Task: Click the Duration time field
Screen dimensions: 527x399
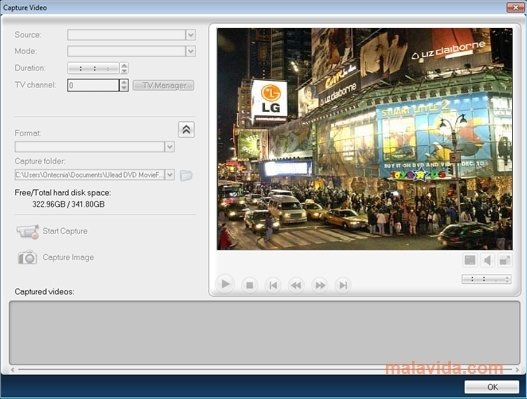Action: tap(93, 68)
